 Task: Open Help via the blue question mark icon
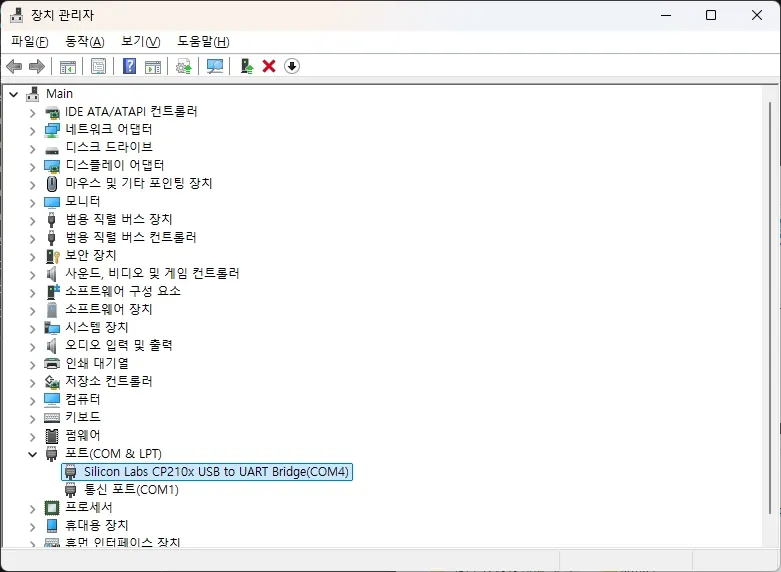tap(130, 66)
